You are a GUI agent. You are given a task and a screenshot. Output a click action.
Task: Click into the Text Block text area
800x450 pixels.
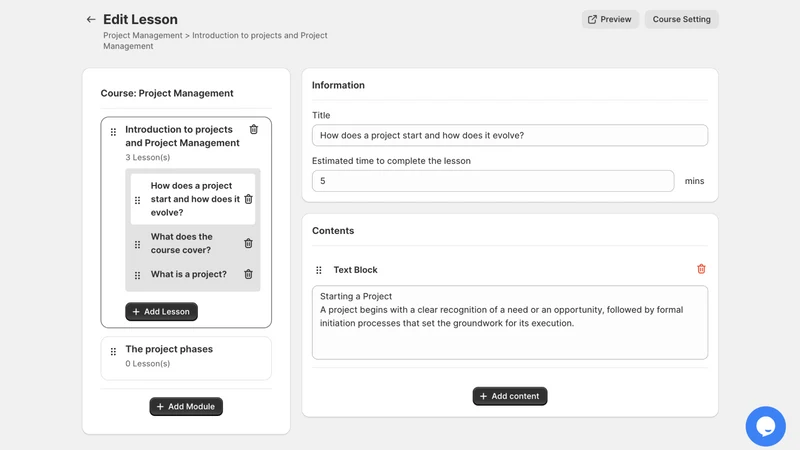pos(510,322)
